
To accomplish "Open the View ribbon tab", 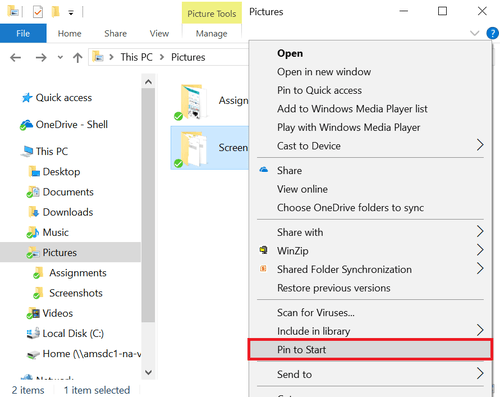I will (x=159, y=33).
